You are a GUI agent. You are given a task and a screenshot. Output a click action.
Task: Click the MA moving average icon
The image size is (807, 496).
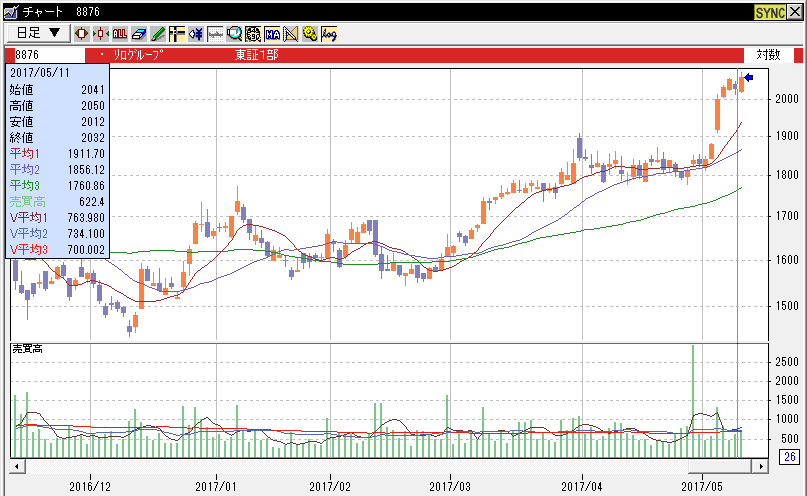(x=272, y=33)
